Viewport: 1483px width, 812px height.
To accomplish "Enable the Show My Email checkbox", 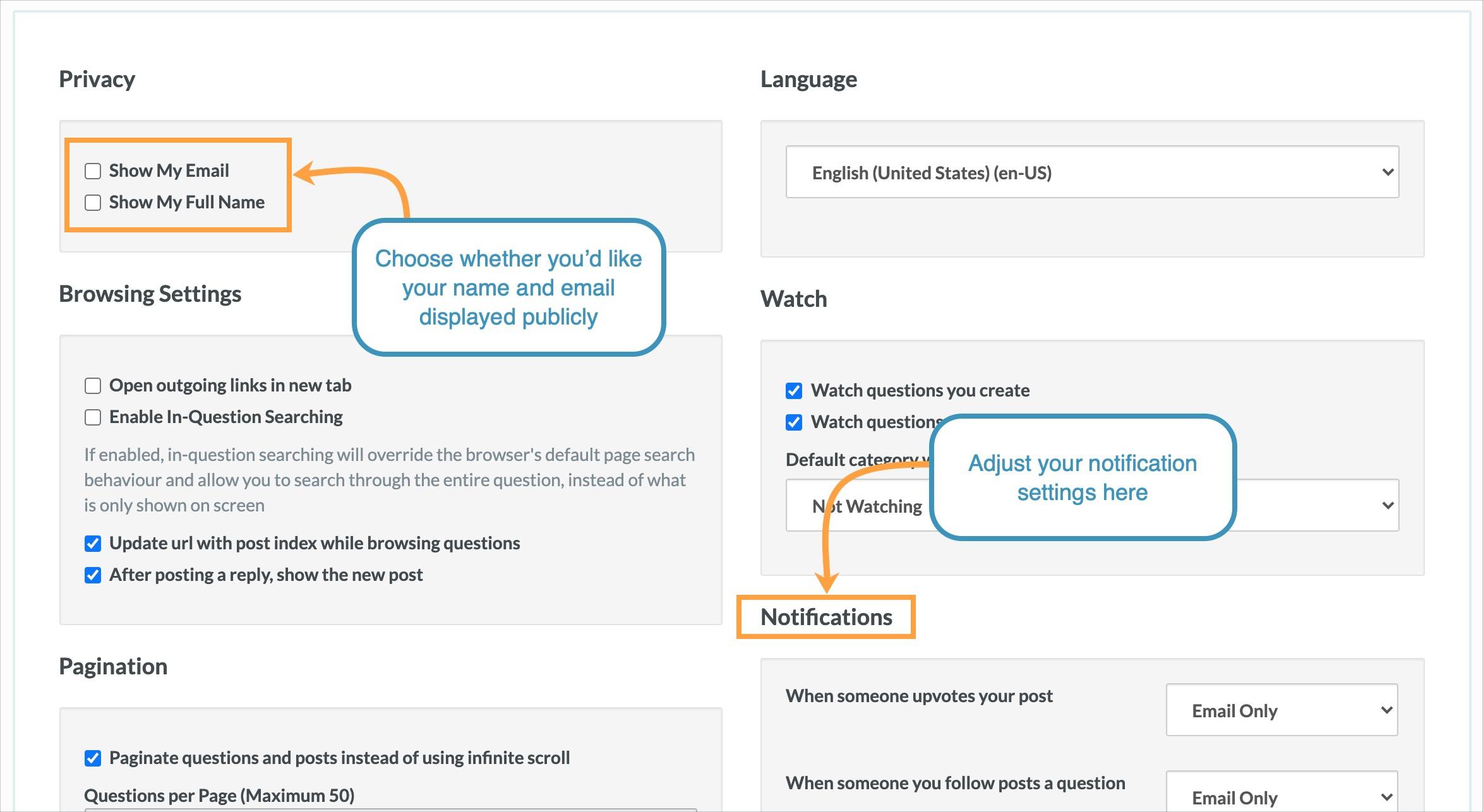I will (93, 171).
